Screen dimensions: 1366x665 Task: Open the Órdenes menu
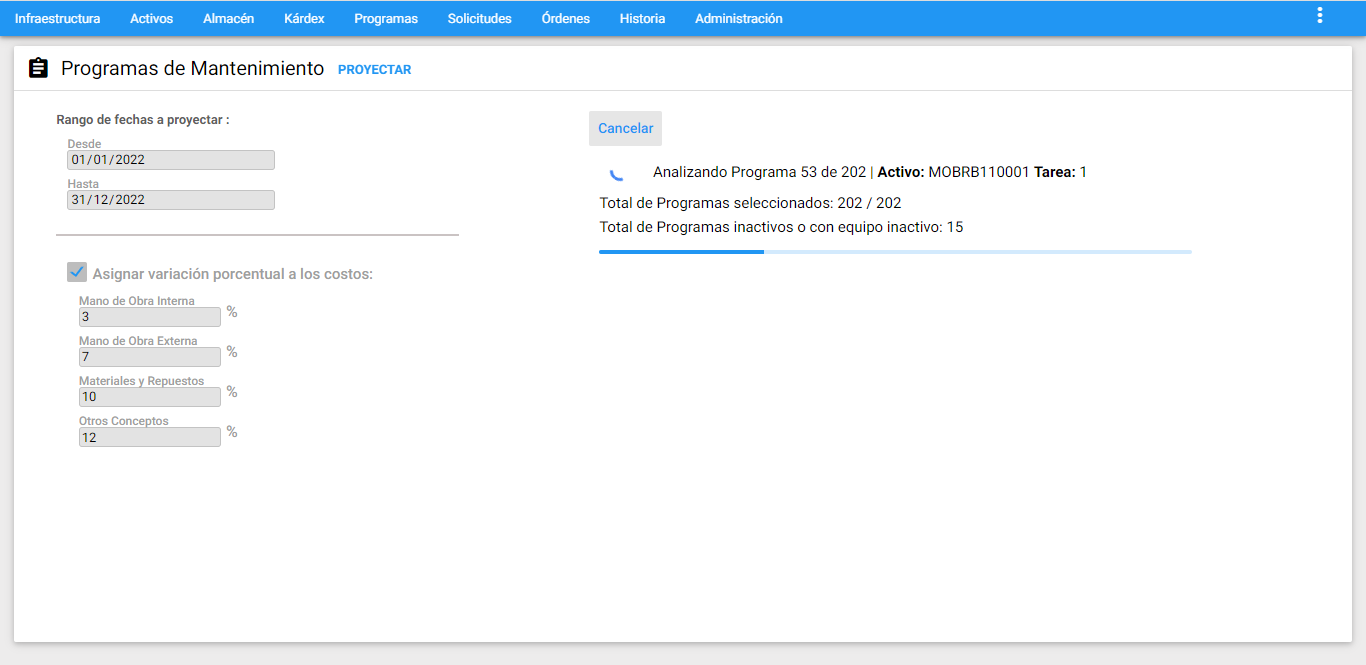565,18
